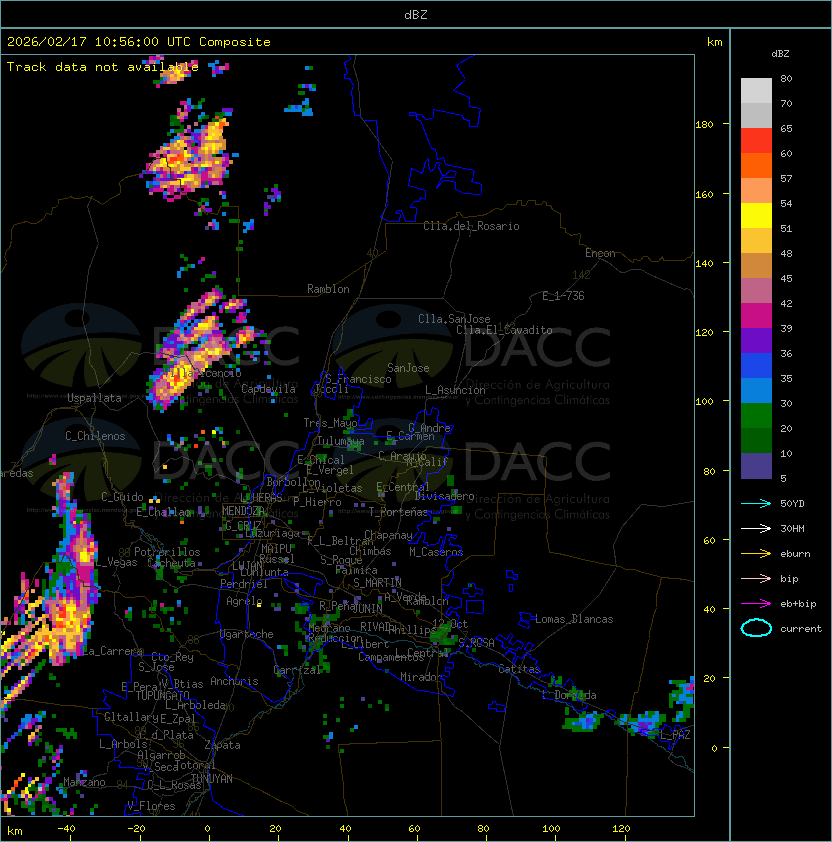The image size is (832, 842).
Task: Click the Zapata label
Action: click(222, 745)
